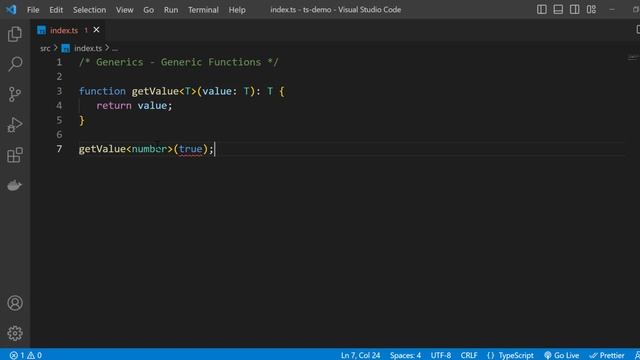Open the Go menu

tap(149, 10)
